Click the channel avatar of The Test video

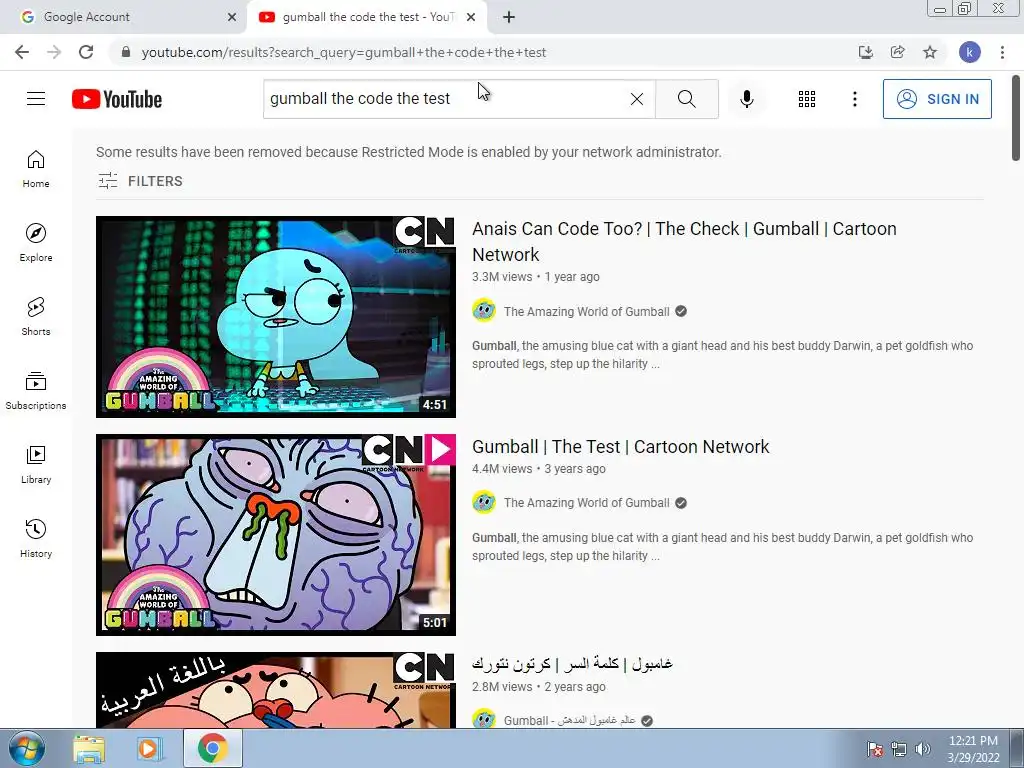(x=484, y=502)
